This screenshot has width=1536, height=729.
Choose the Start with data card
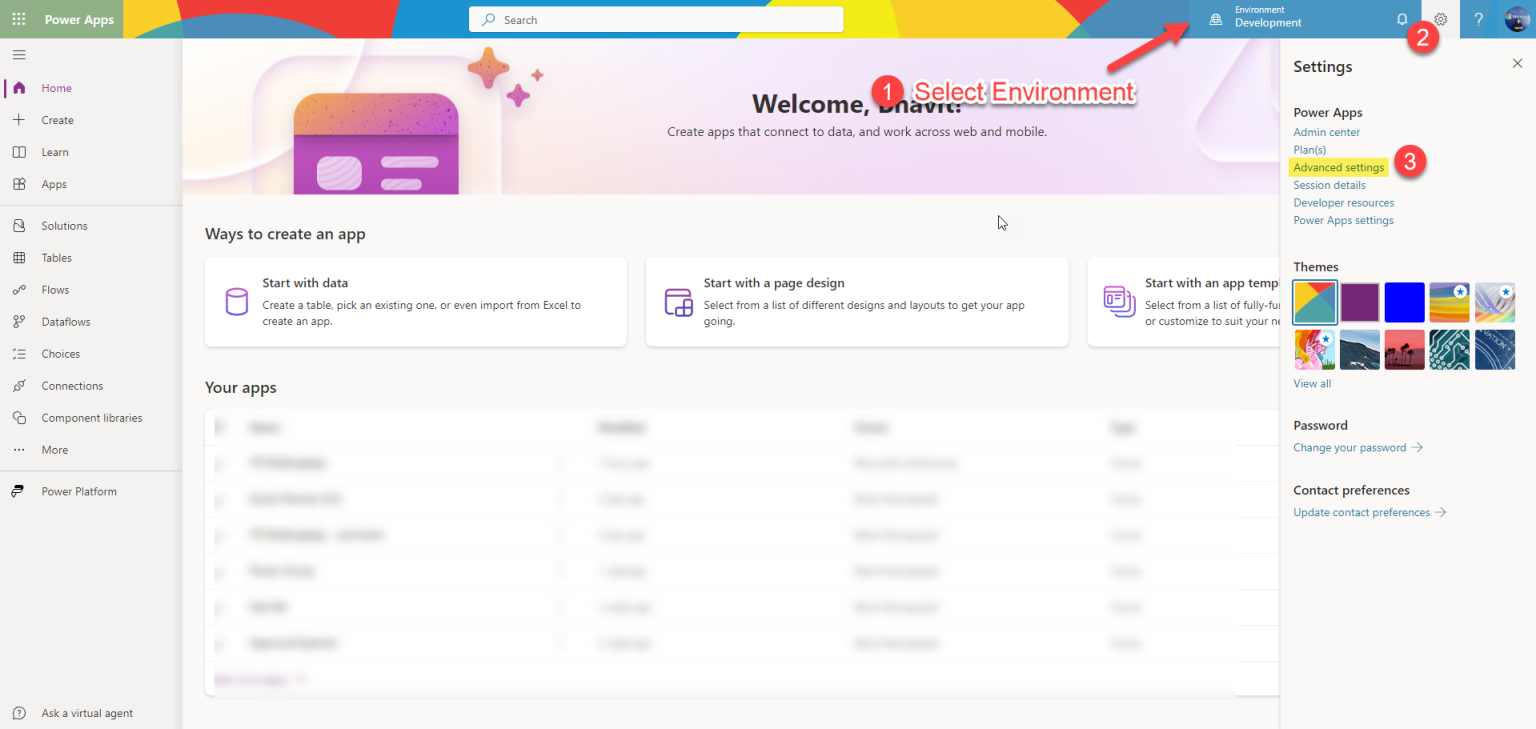coord(416,302)
